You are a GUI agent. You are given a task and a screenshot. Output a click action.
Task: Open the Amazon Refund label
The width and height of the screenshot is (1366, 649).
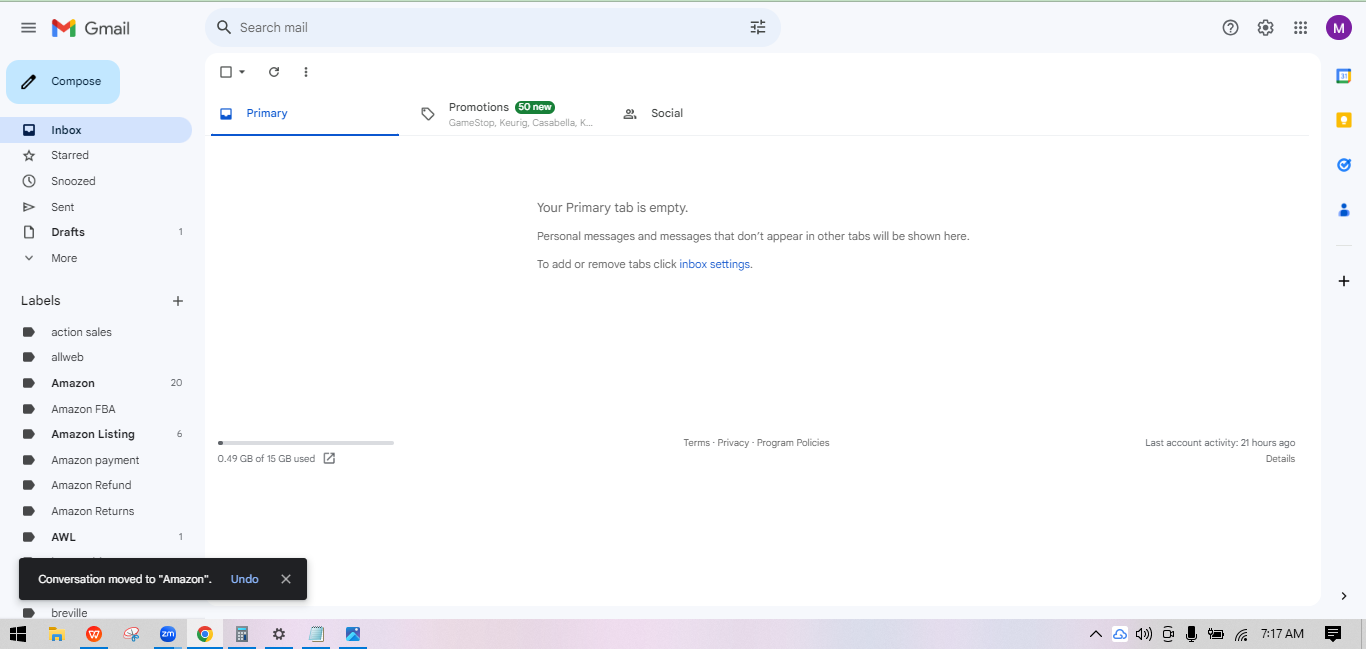point(96,485)
